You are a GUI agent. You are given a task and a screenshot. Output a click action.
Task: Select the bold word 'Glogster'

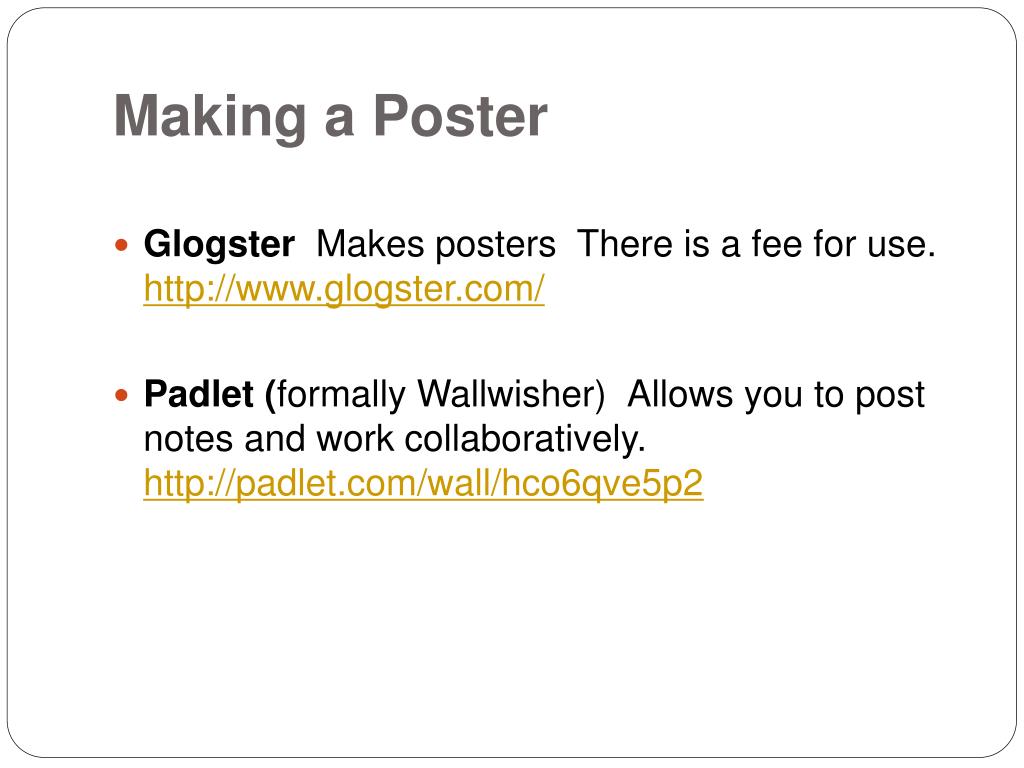(x=219, y=245)
